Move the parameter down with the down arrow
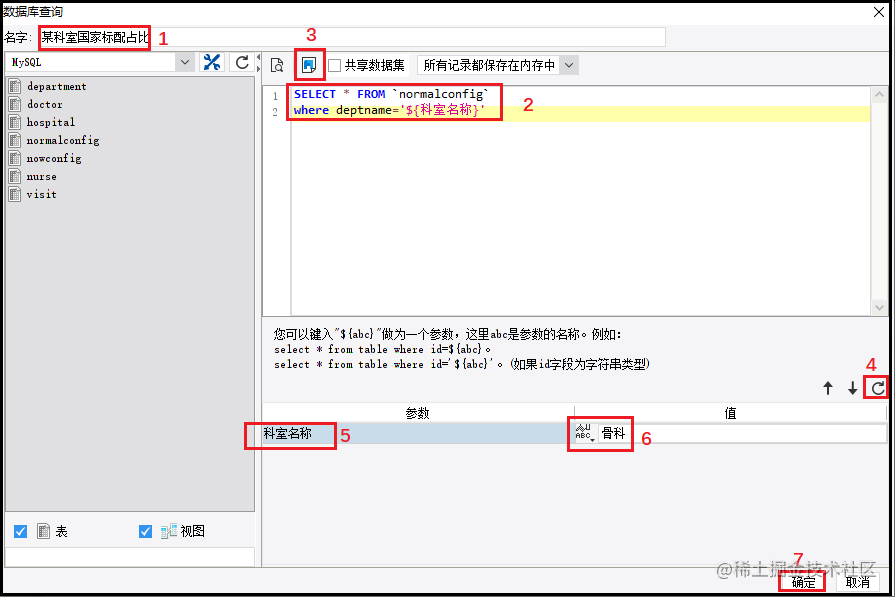895x597 pixels. pos(852,388)
